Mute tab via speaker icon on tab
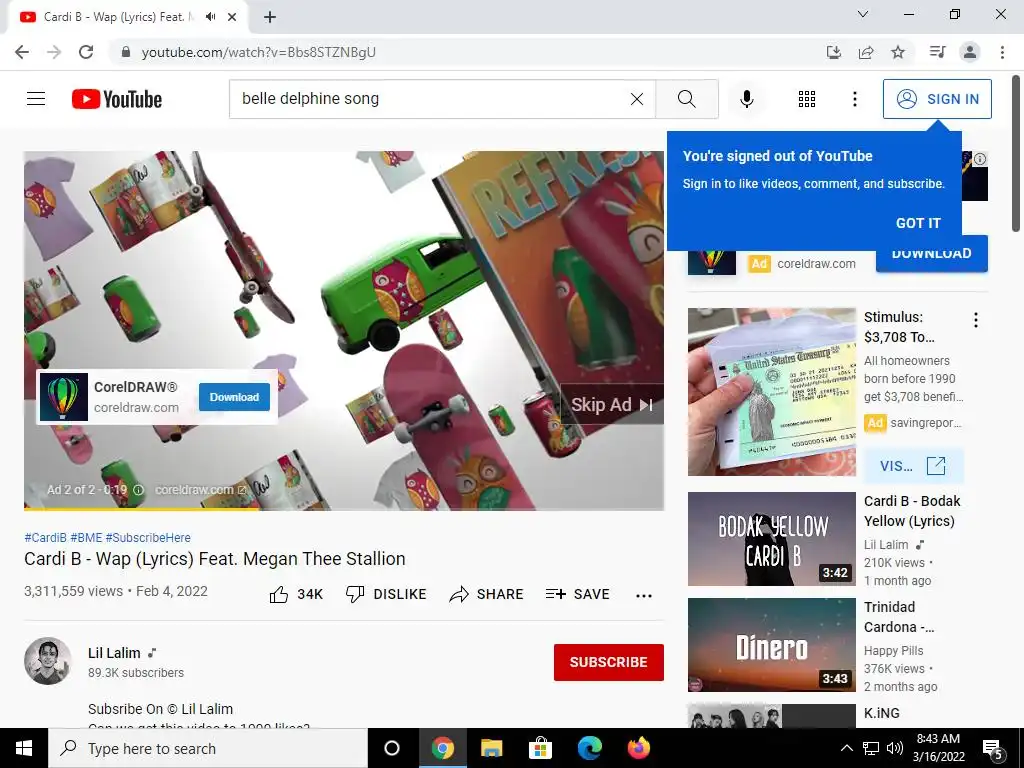 (x=210, y=17)
